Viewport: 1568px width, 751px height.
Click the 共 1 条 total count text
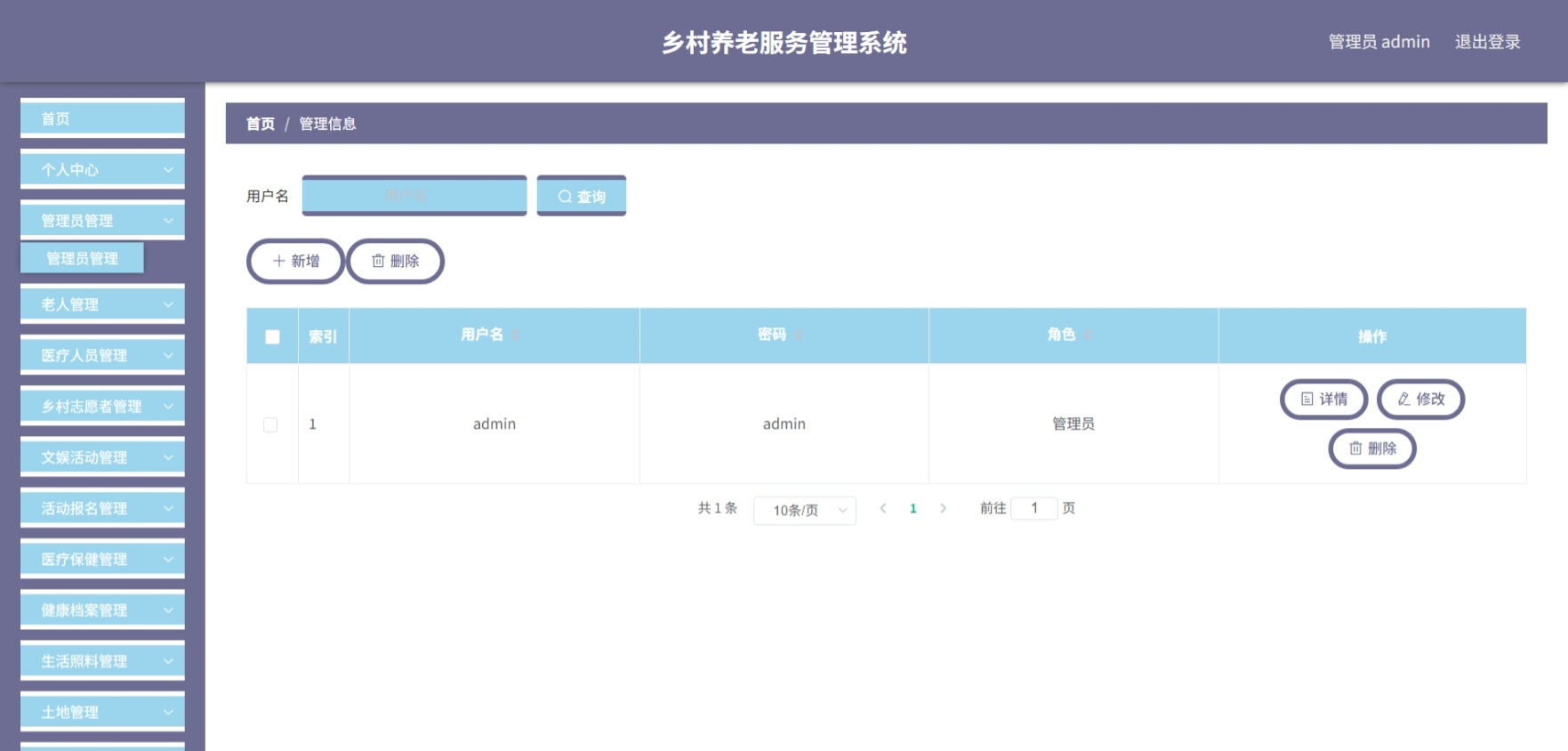(x=717, y=508)
